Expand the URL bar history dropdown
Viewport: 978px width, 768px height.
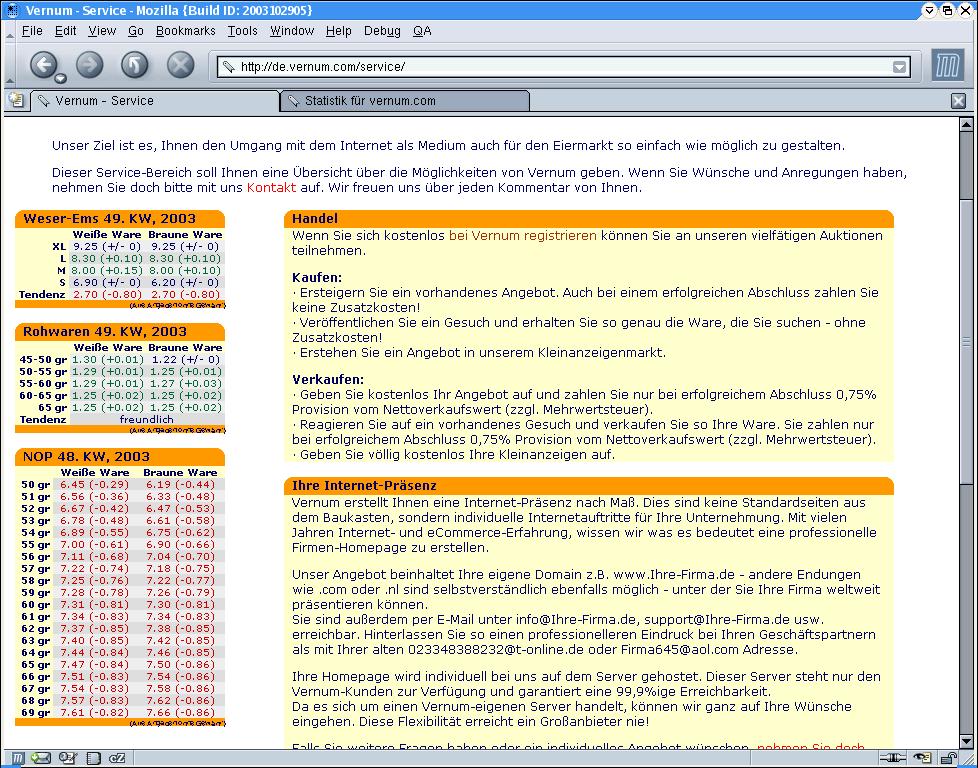(x=899, y=67)
